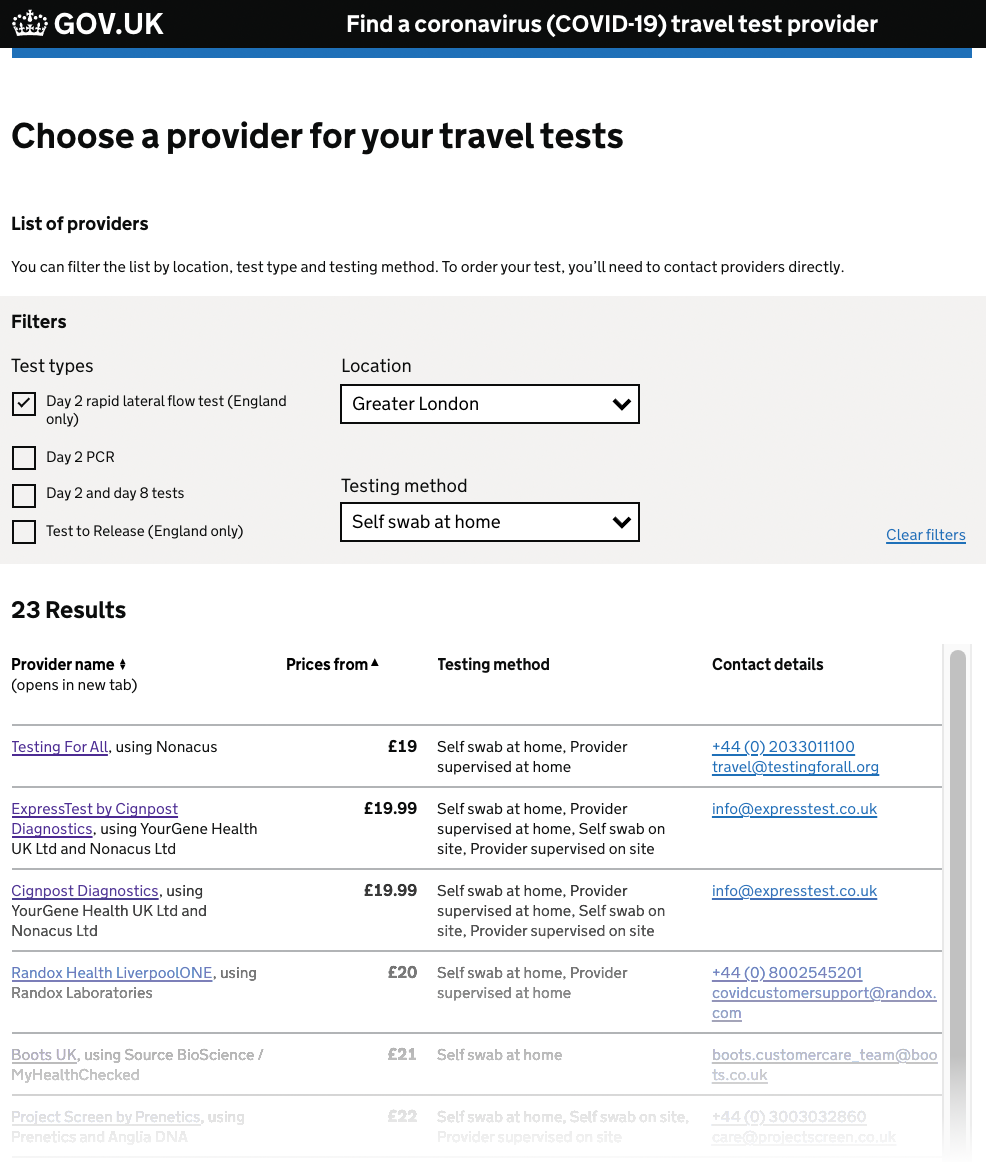
Task: Click the GOV.UK crown logo
Action: [30, 24]
